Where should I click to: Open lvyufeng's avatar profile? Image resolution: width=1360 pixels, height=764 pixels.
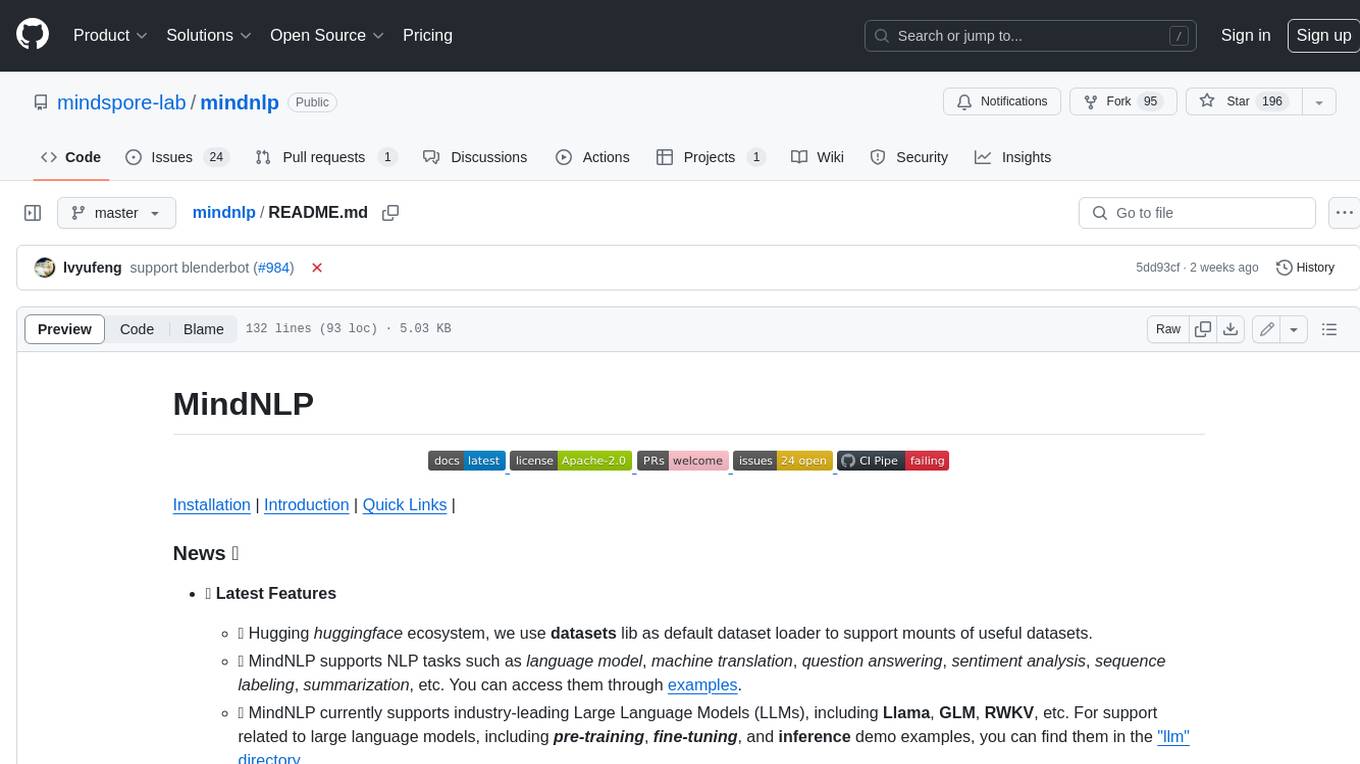click(44, 267)
